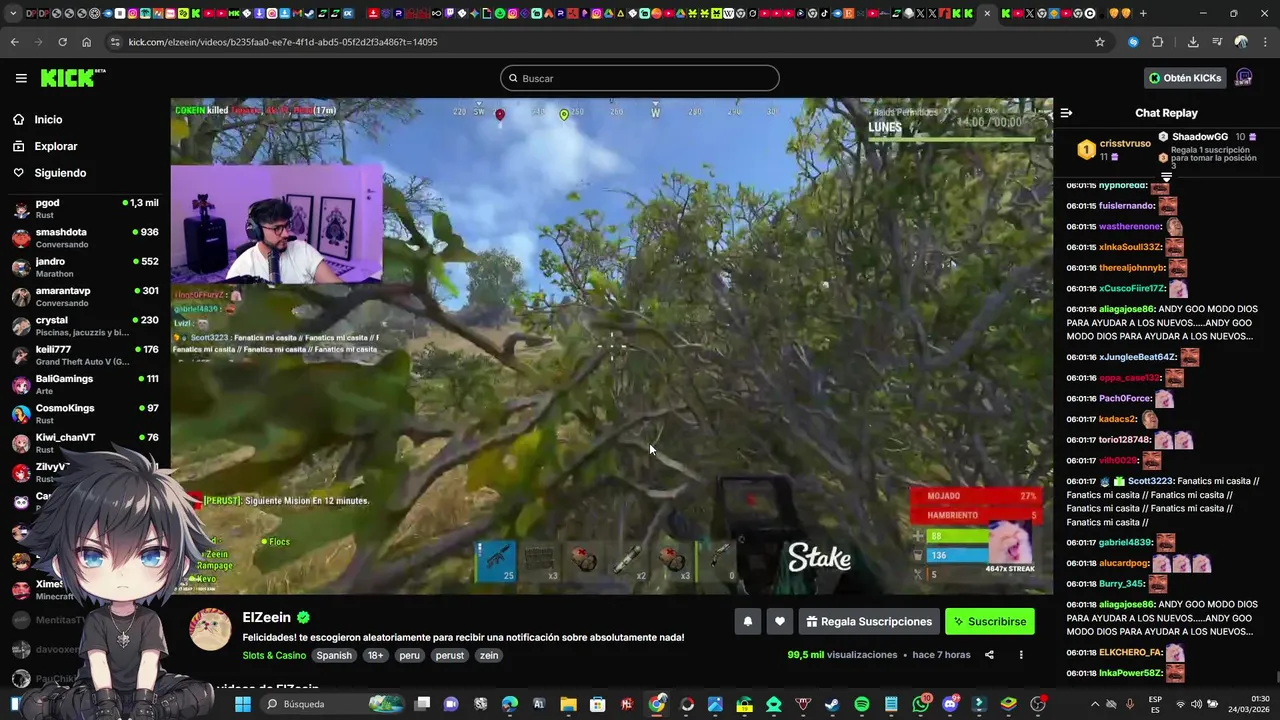Open the Chrome profile avatar
This screenshot has height=720, width=1280.
[1241, 42]
